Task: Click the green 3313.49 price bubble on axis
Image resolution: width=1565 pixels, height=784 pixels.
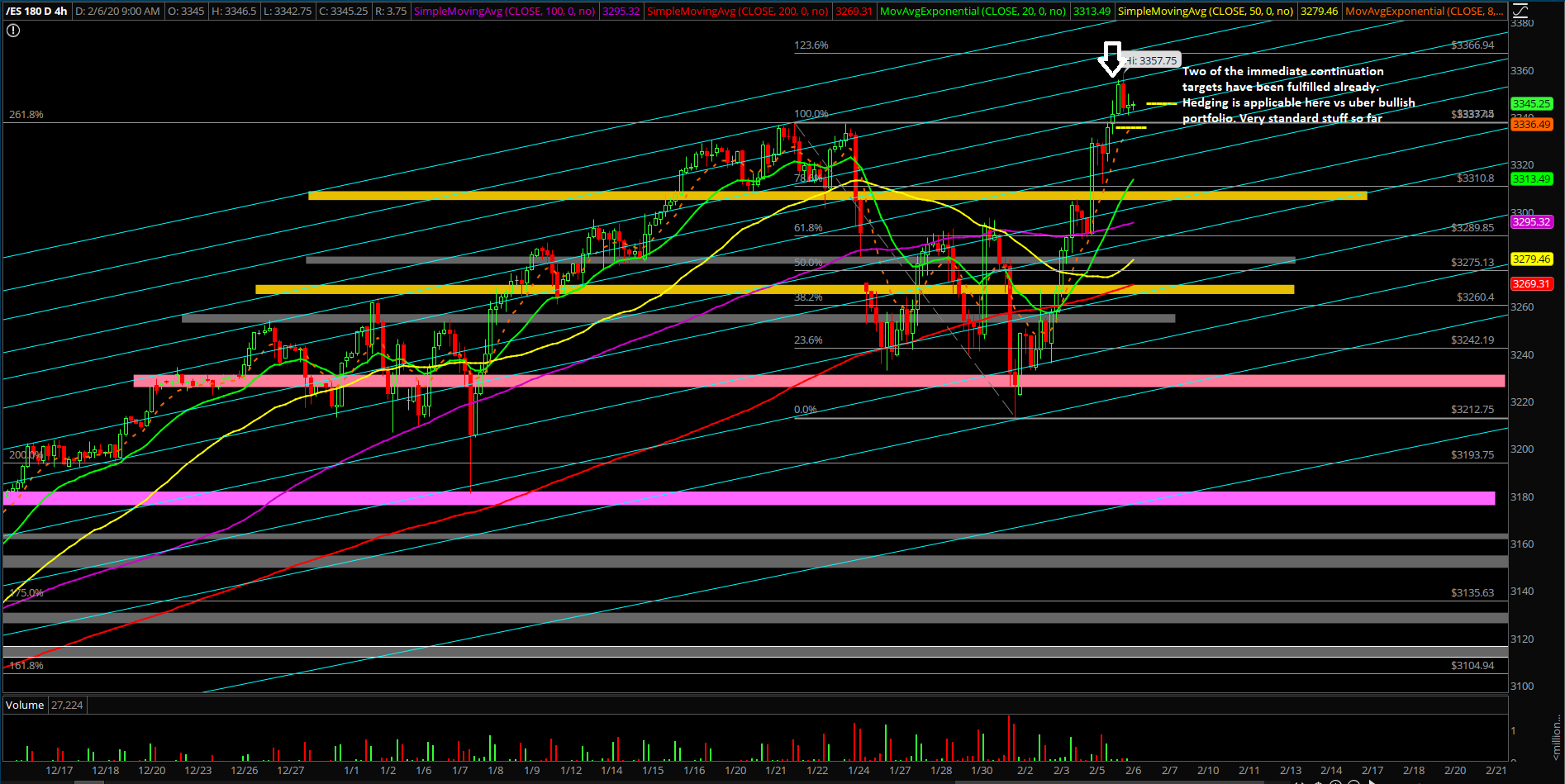Action: tap(1531, 179)
